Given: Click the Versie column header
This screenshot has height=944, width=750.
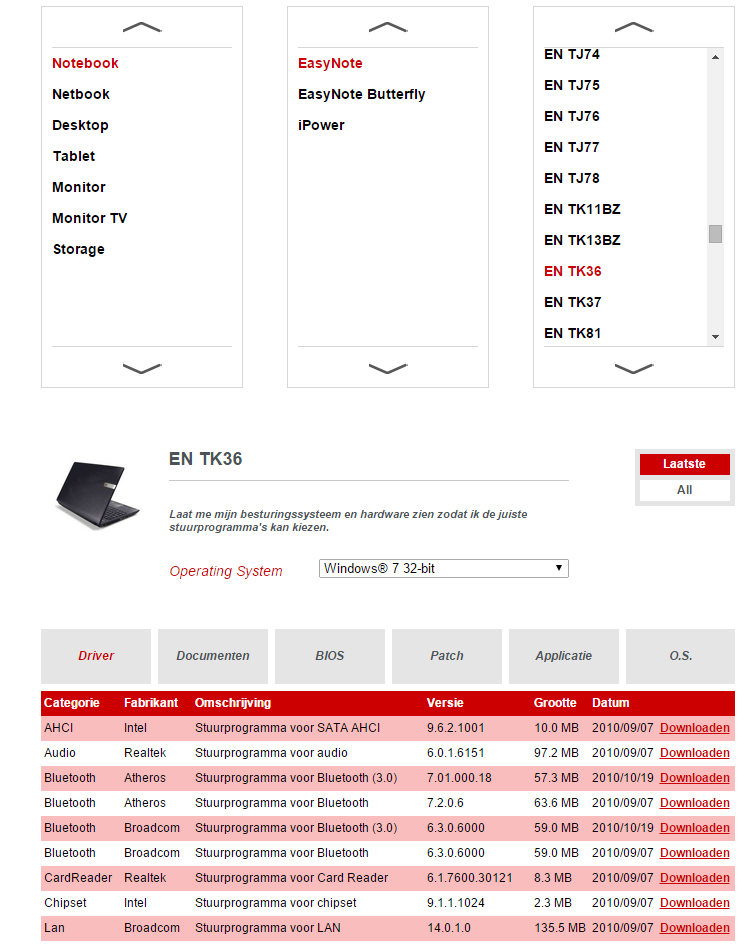Looking at the screenshot, I should coord(445,703).
